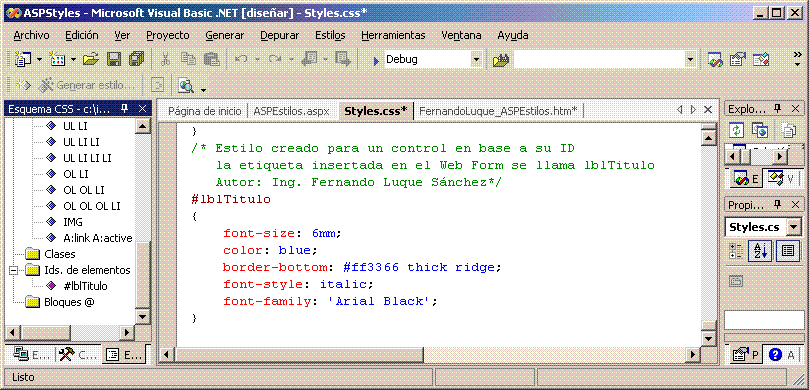Click the Cut scissors icon
Screen dimensions: 809x390
tap(165, 59)
